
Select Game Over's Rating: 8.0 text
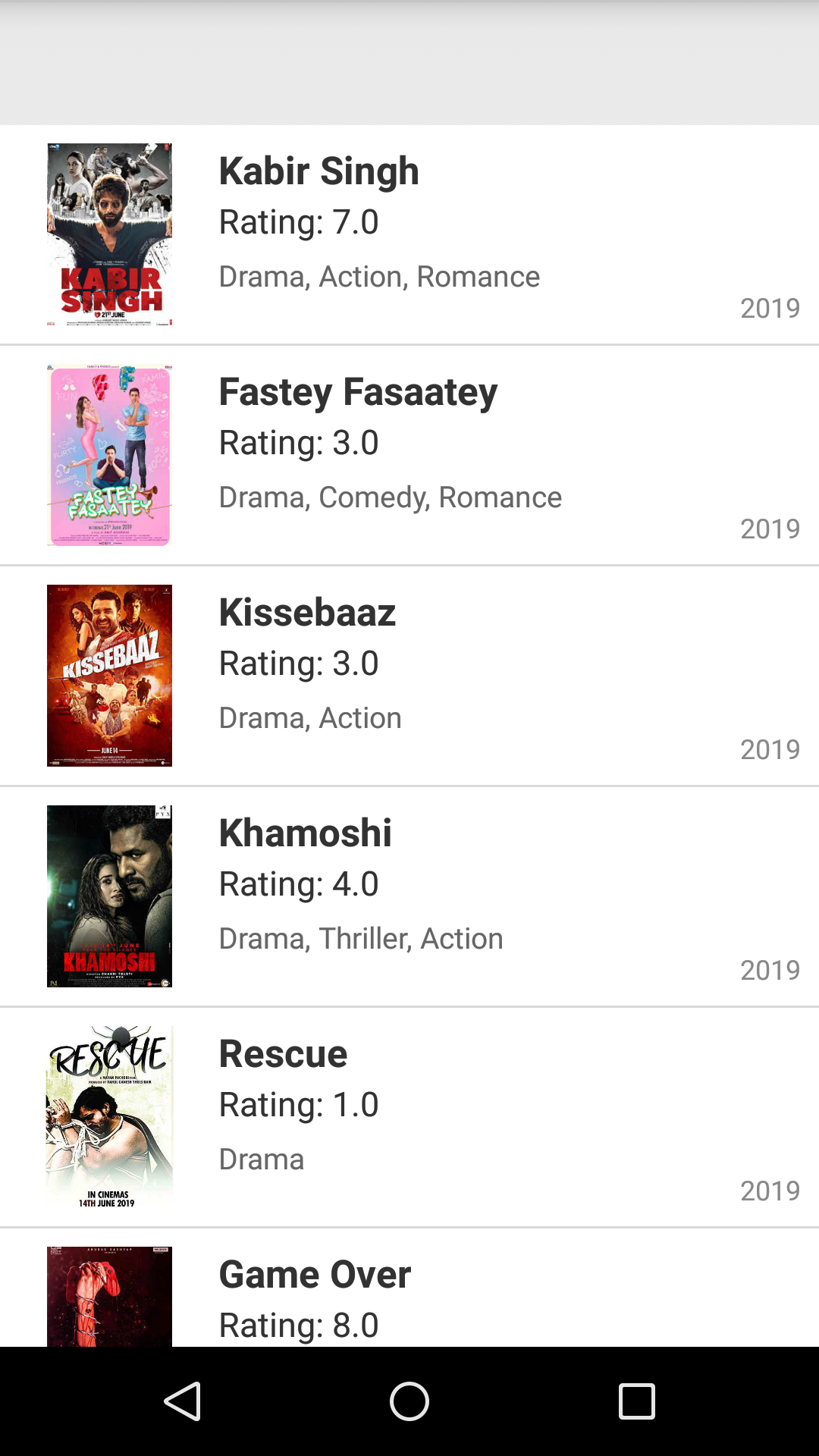click(x=299, y=1326)
